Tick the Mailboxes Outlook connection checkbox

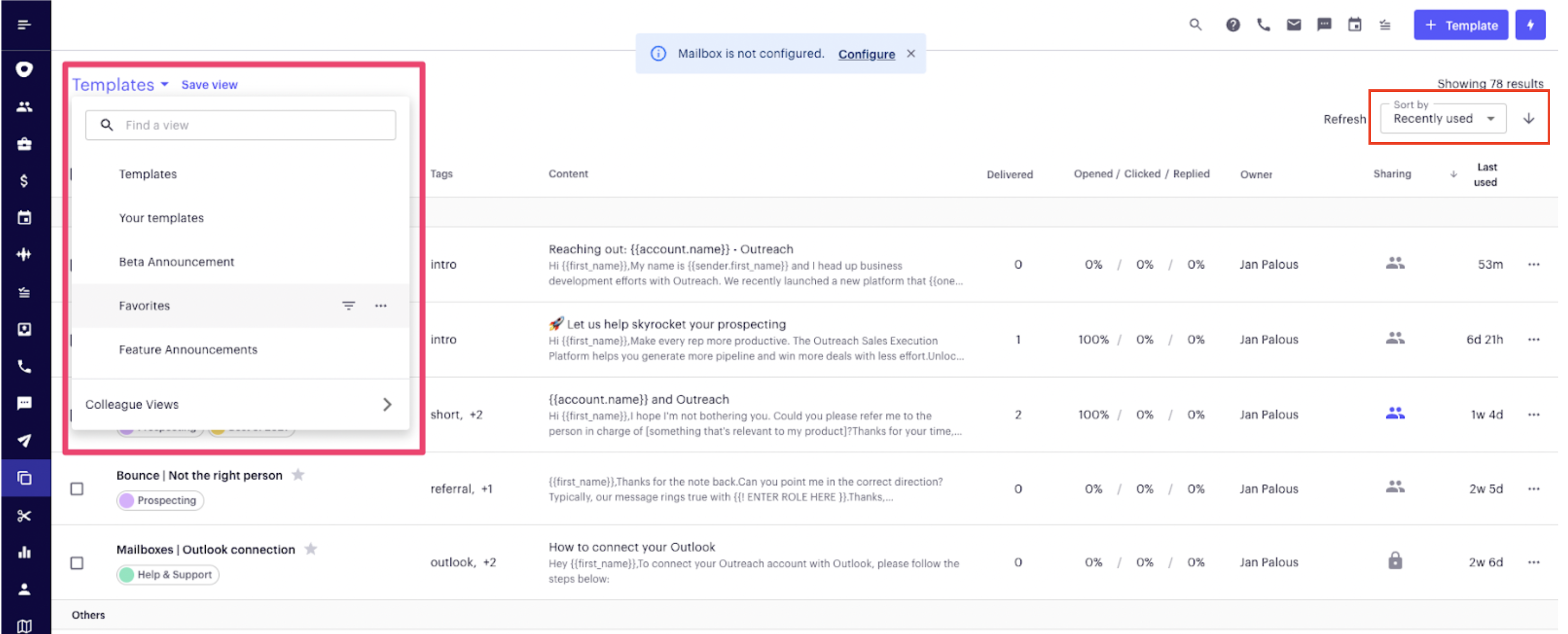[x=77, y=563]
